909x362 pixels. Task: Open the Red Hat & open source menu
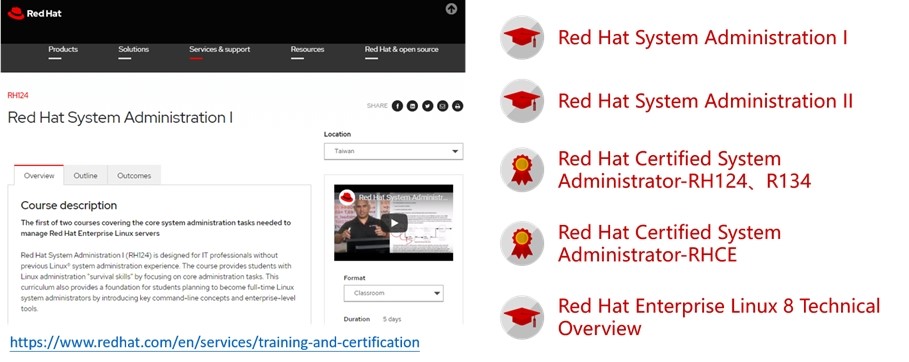(402, 49)
